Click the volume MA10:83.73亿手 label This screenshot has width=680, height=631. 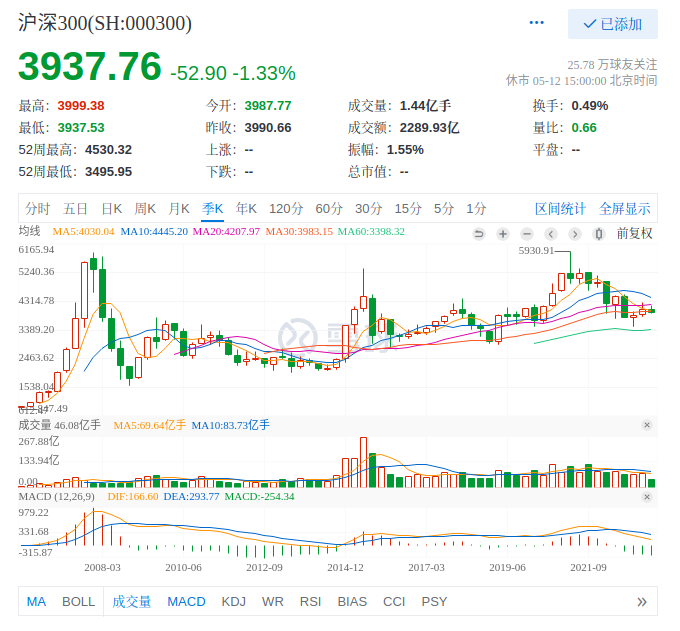pos(230,425)
